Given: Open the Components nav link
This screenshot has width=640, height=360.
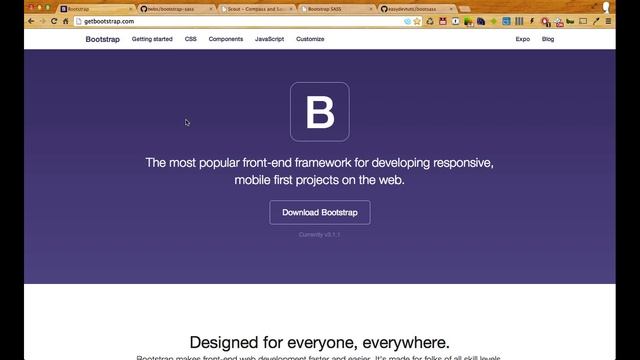Looking at the screenshot, I should [226, 39].
